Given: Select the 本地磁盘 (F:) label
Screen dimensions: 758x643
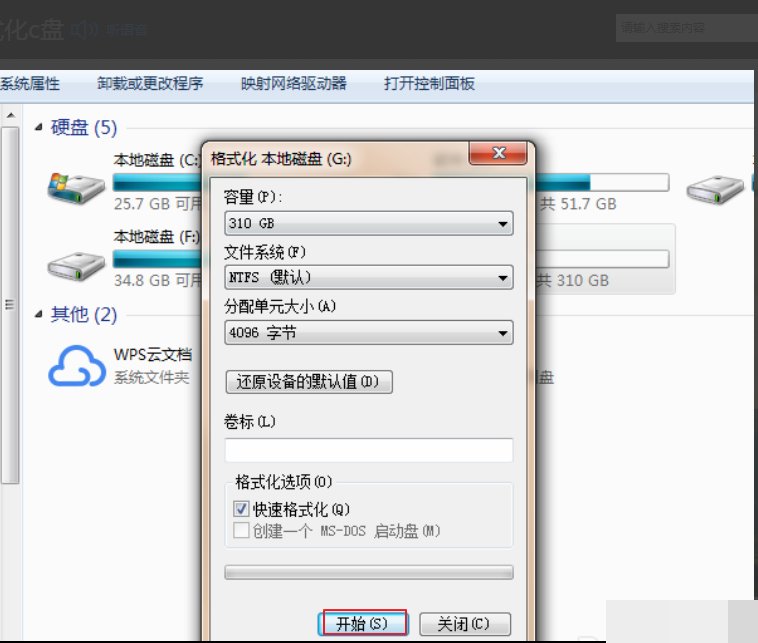Looking at the screenshot, I should (157, 237).
